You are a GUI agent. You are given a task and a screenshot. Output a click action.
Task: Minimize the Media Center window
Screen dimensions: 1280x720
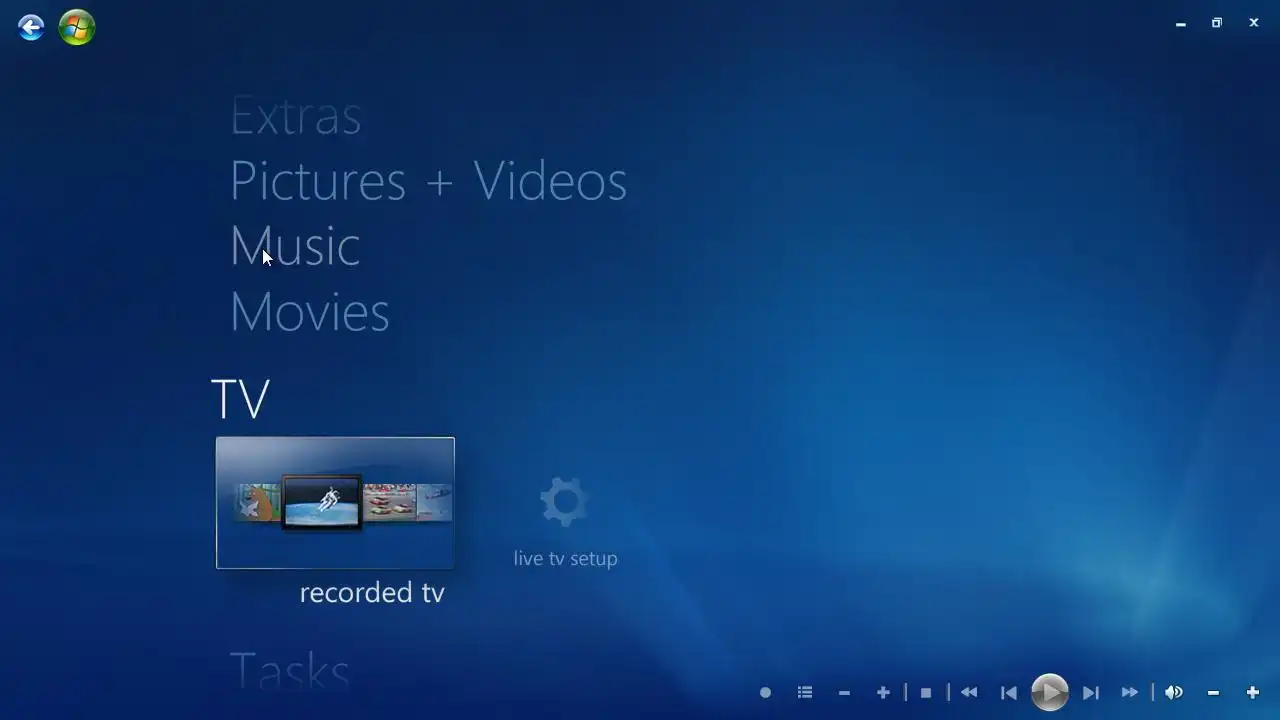[x=1181, y=23]
